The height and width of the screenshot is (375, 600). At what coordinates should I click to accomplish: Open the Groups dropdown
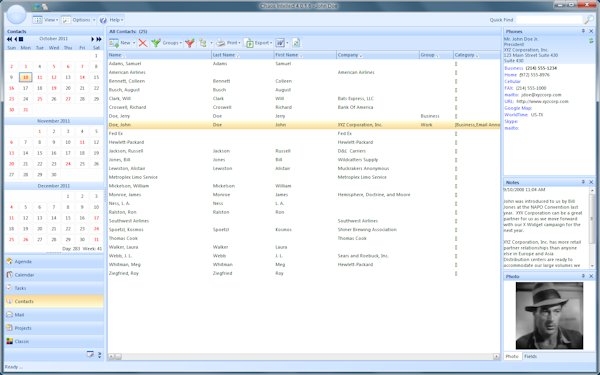172,43
